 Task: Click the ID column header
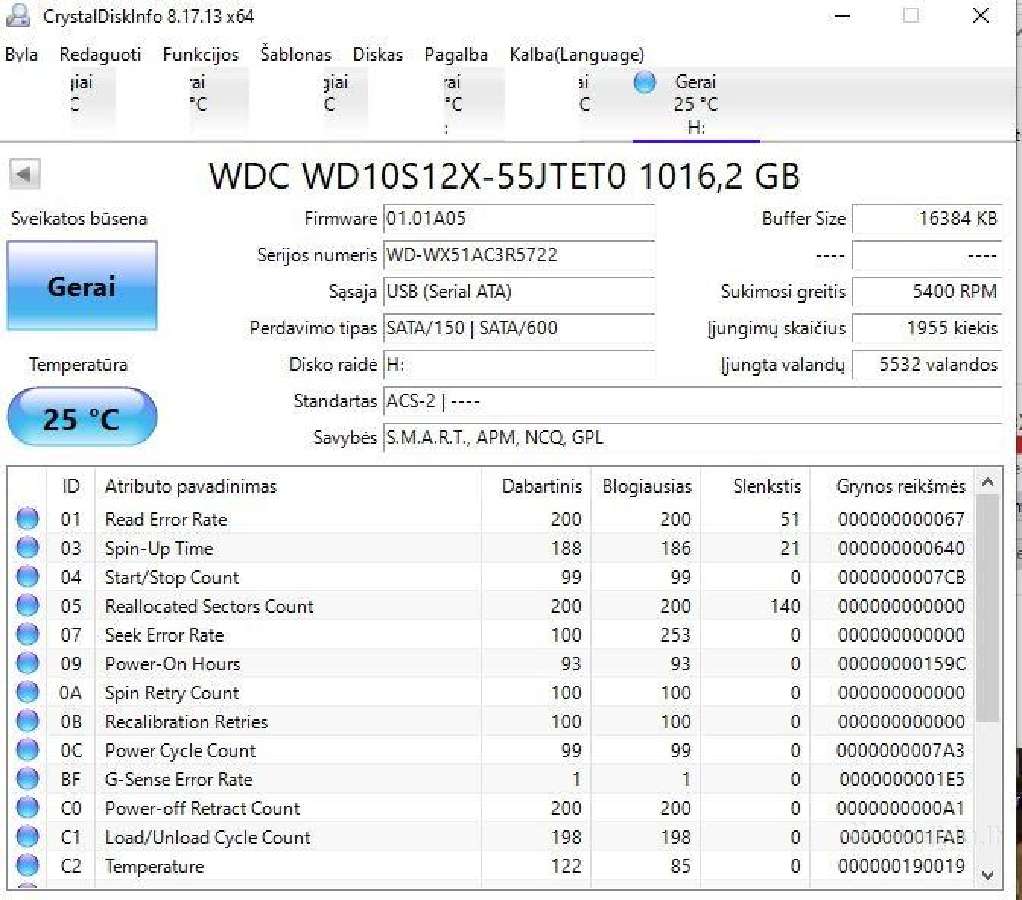click(x=71, y=486)
